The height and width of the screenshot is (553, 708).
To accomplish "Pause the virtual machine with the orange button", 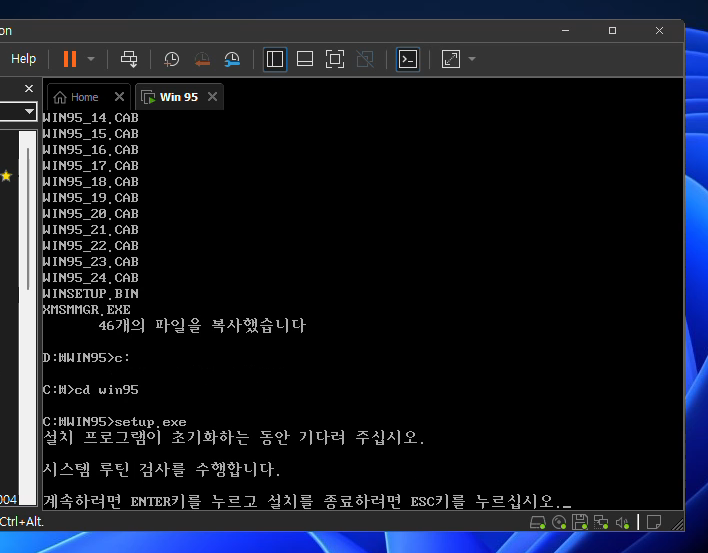I will (70, 59).
